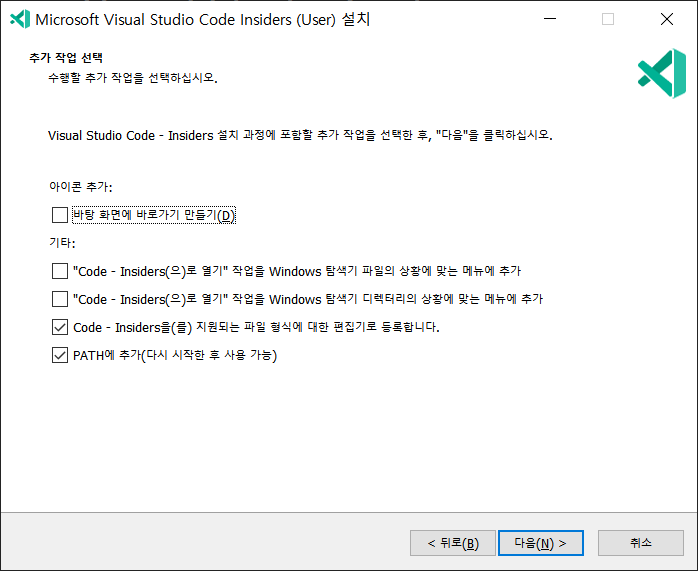Click the large VS Code Insiders logo
The height and width of the screenshot is (571, 698).
[662, 73]
